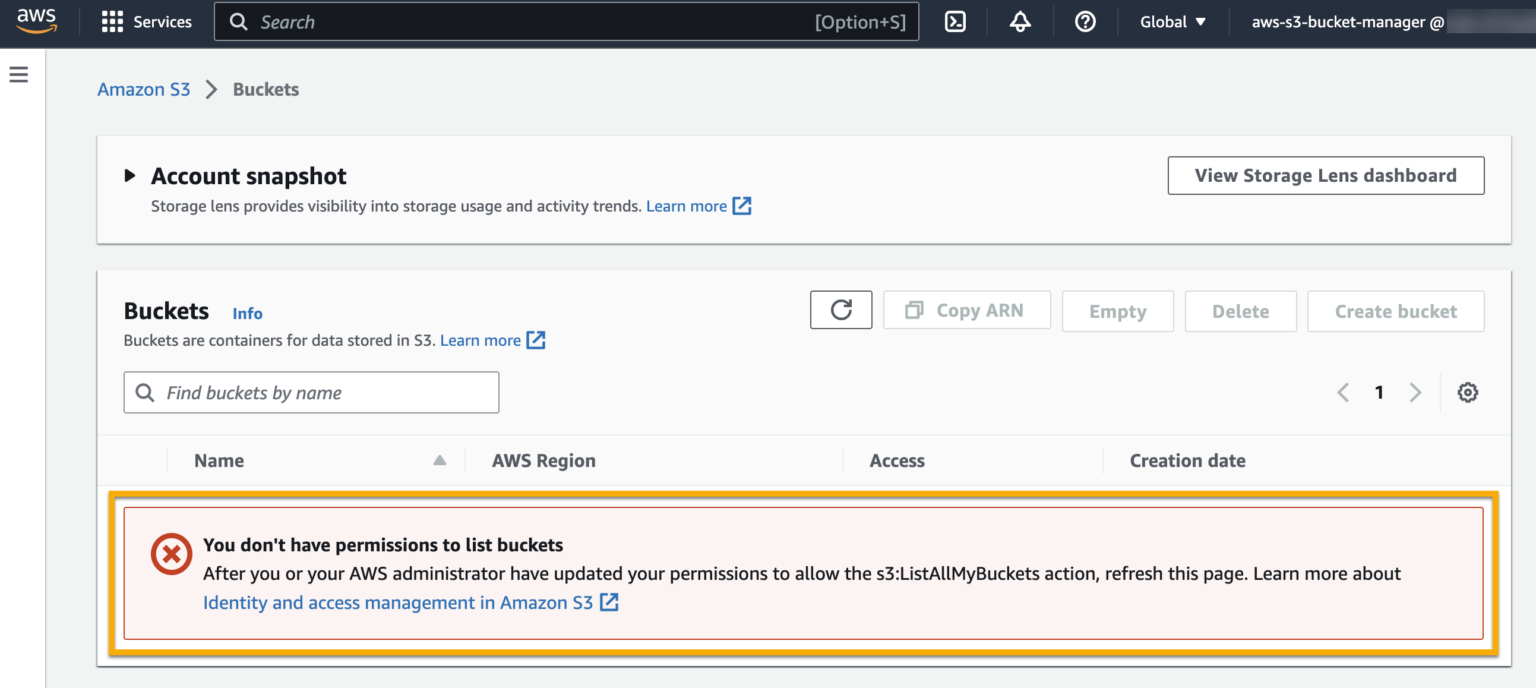This screenshot has height=688, width=1536.
Task: Go to the next page of buckets
Action: coord(1415,392)
